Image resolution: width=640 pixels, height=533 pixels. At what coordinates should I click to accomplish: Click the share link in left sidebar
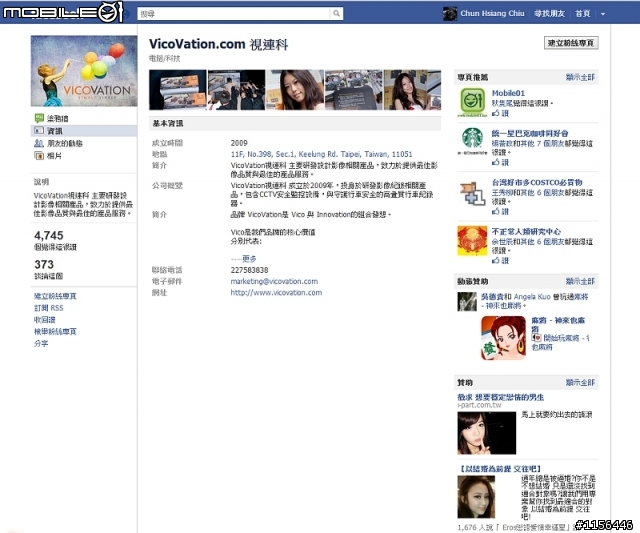[41, 343]
